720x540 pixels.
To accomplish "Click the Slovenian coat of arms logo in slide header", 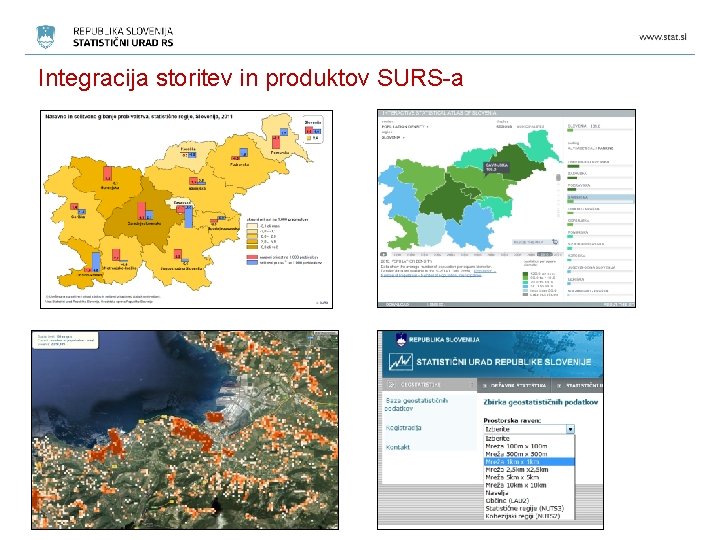I will click(45, 37).
